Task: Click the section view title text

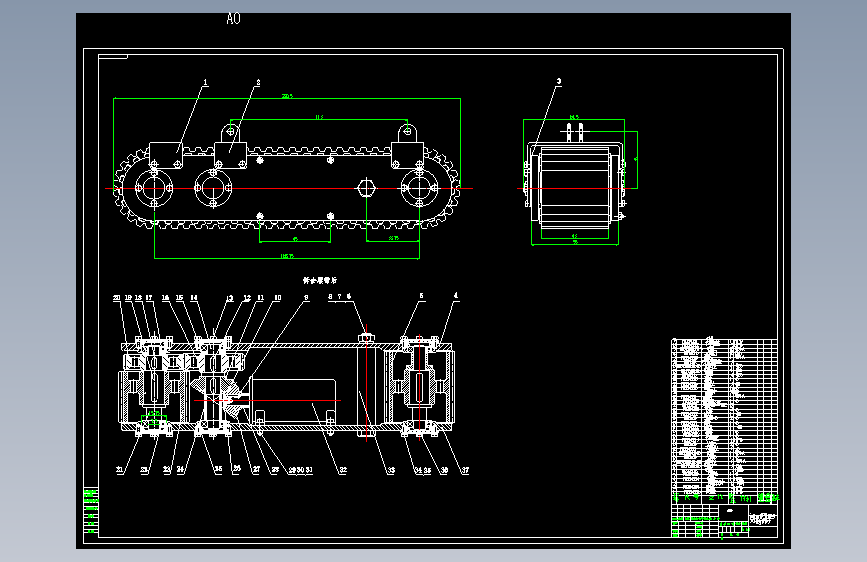Action: click(x=320, y=280)
